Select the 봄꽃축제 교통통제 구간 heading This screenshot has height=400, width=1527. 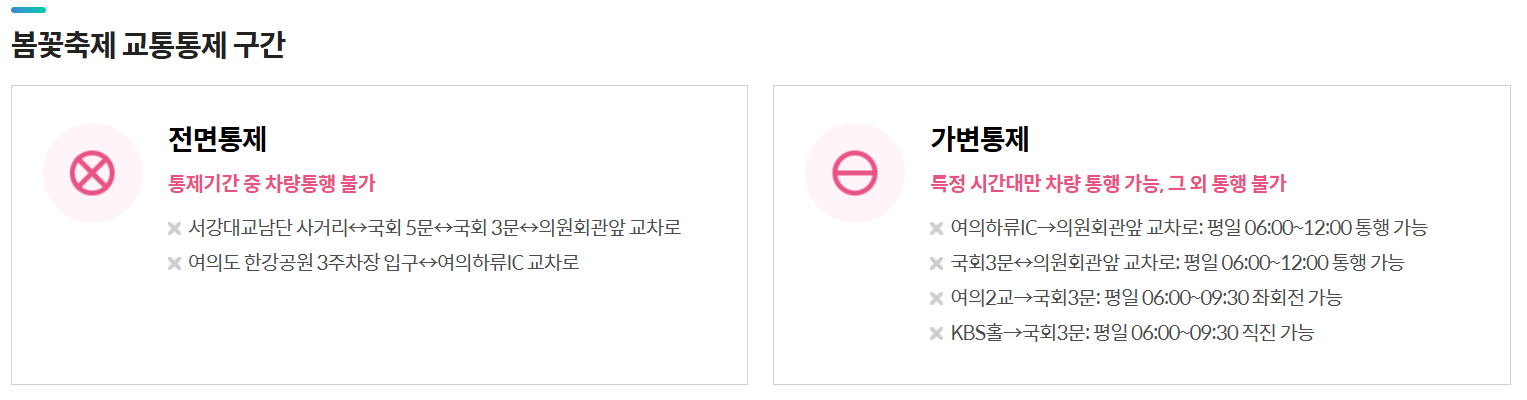tap(148, 46)
